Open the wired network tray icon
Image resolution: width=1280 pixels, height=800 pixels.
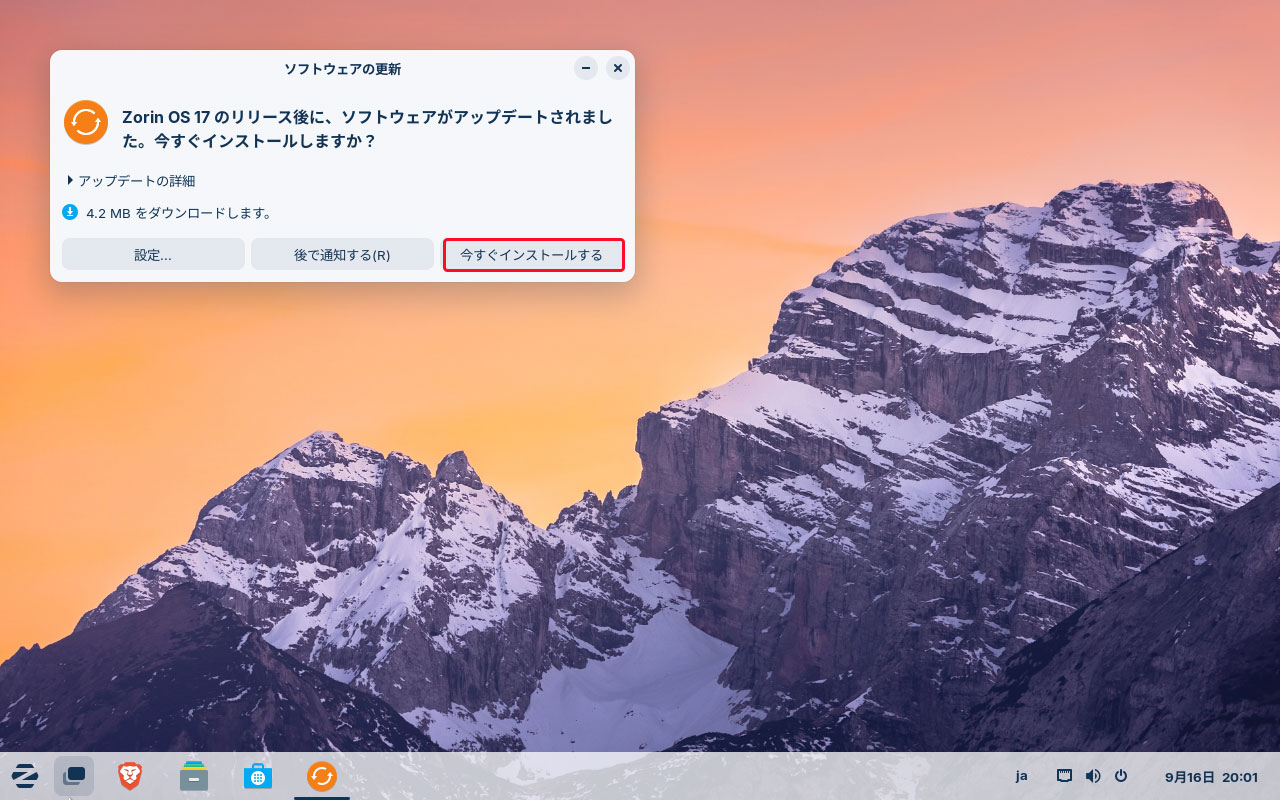click(x=1065, y=776)
